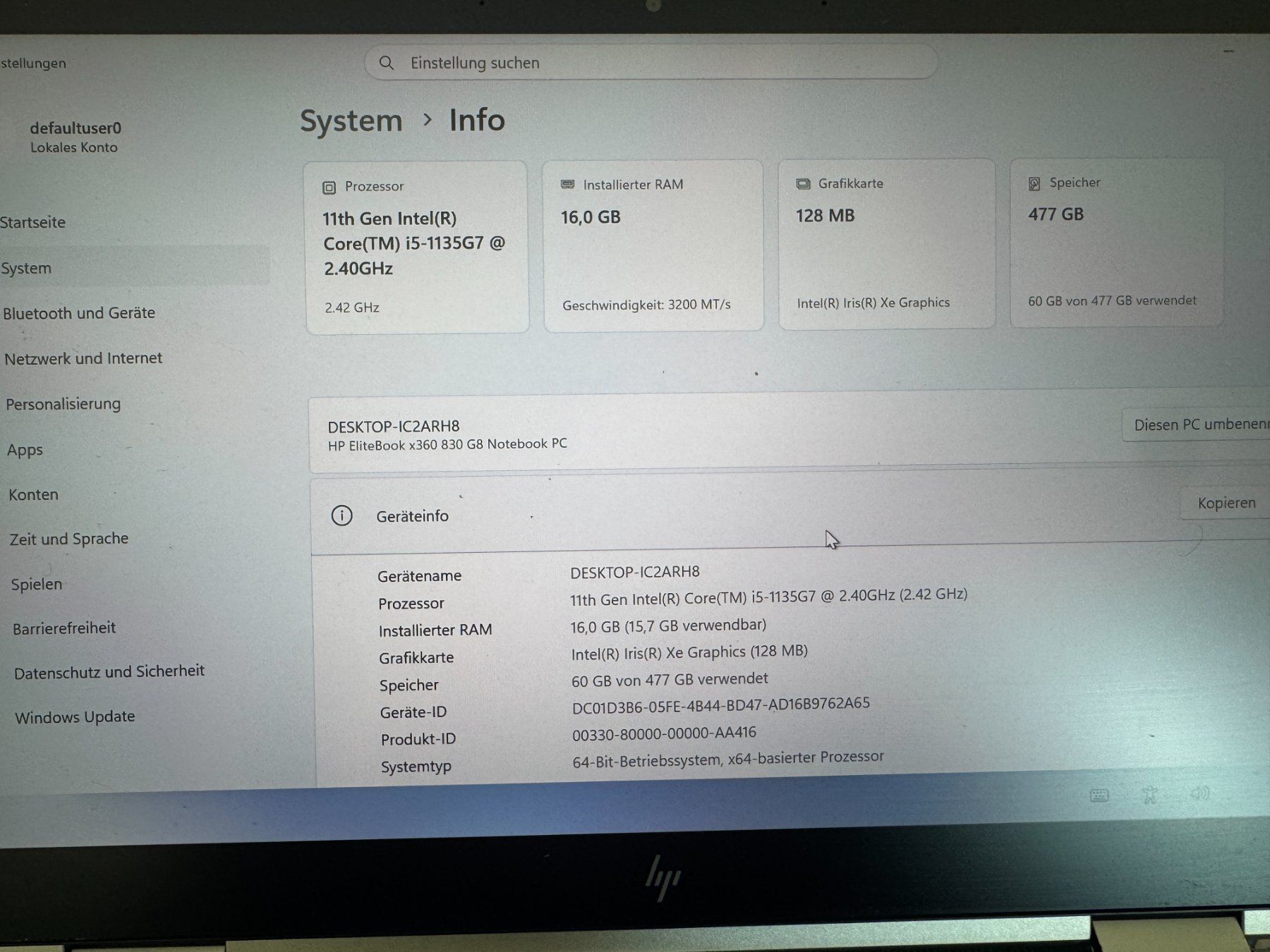
Task: Open Zeit und Sprache settings
Action: click(69, 539)
